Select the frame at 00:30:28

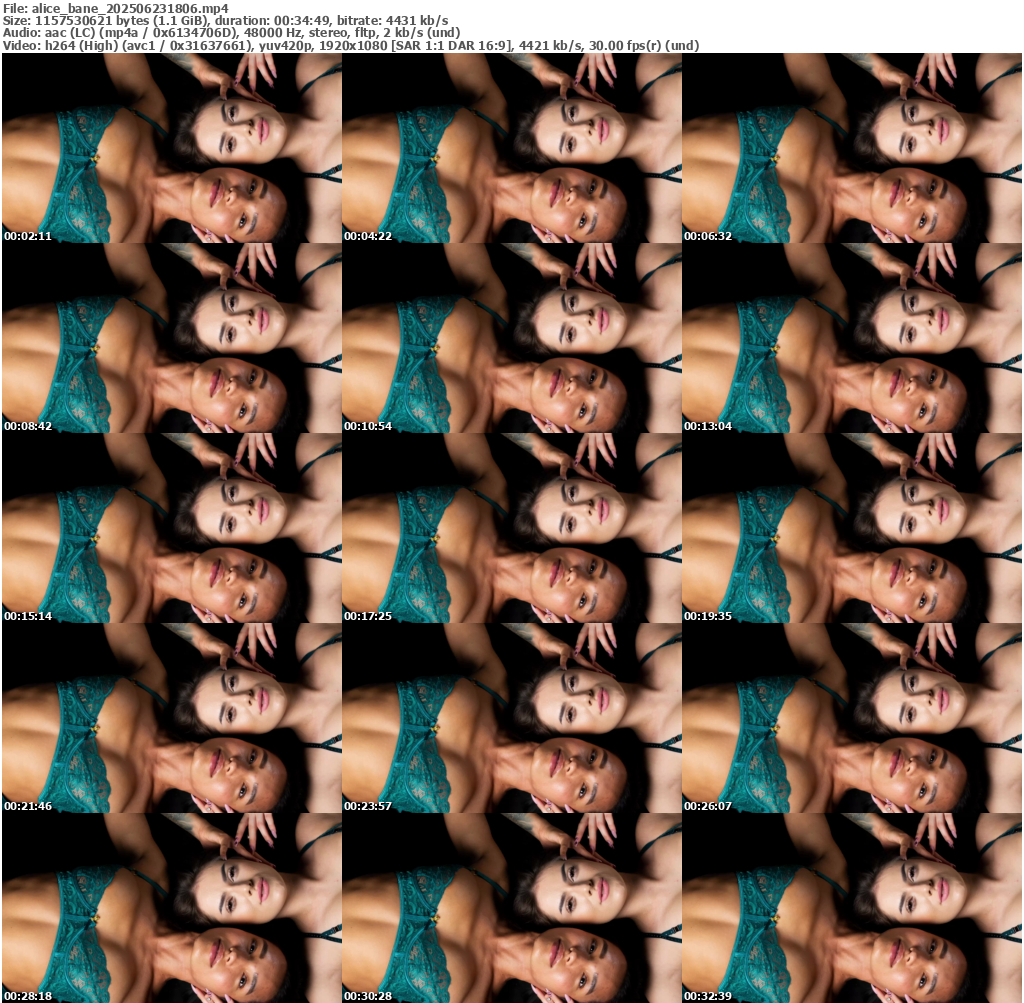pos(511,908)
